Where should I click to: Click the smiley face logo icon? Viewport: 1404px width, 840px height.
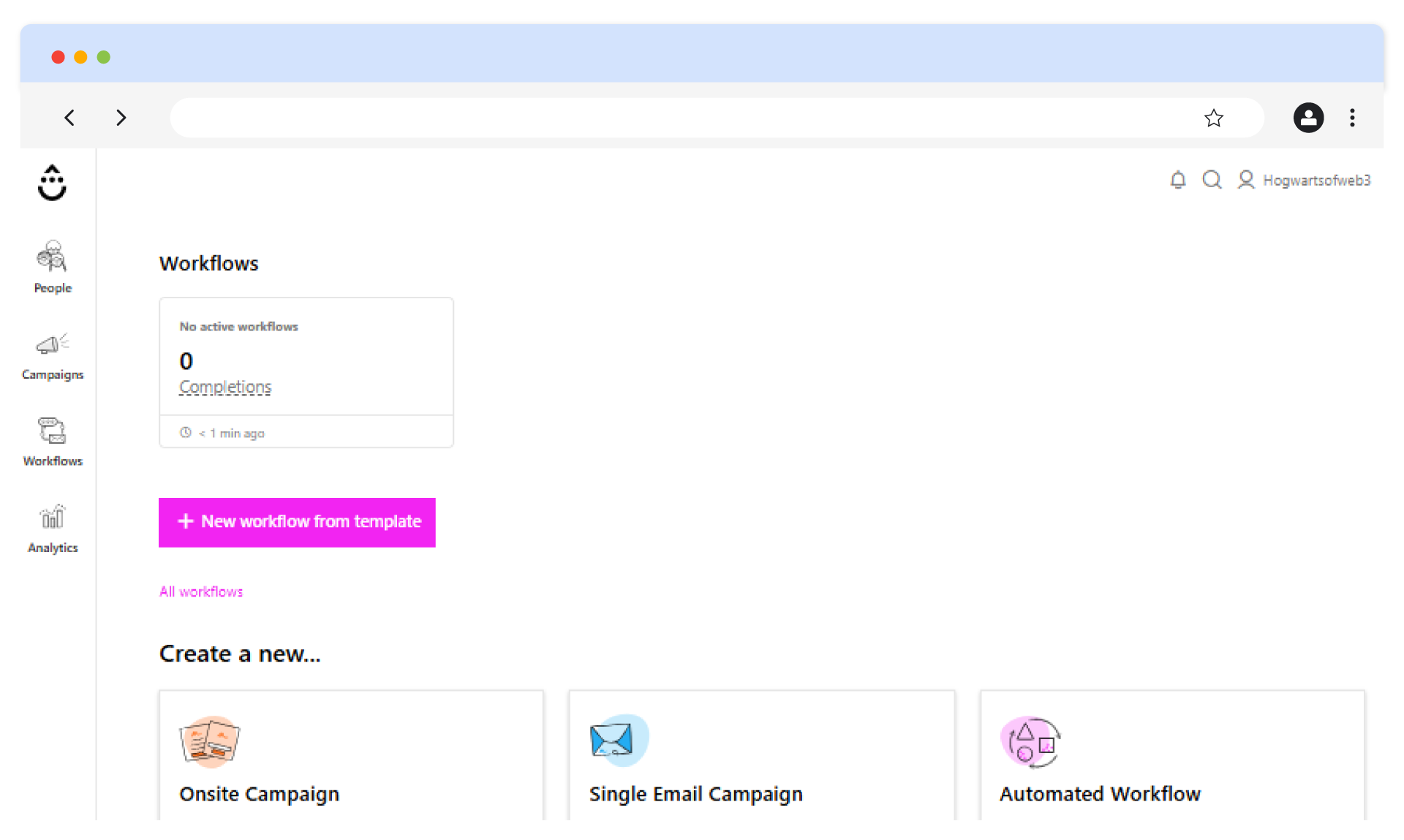pos(52,183)
